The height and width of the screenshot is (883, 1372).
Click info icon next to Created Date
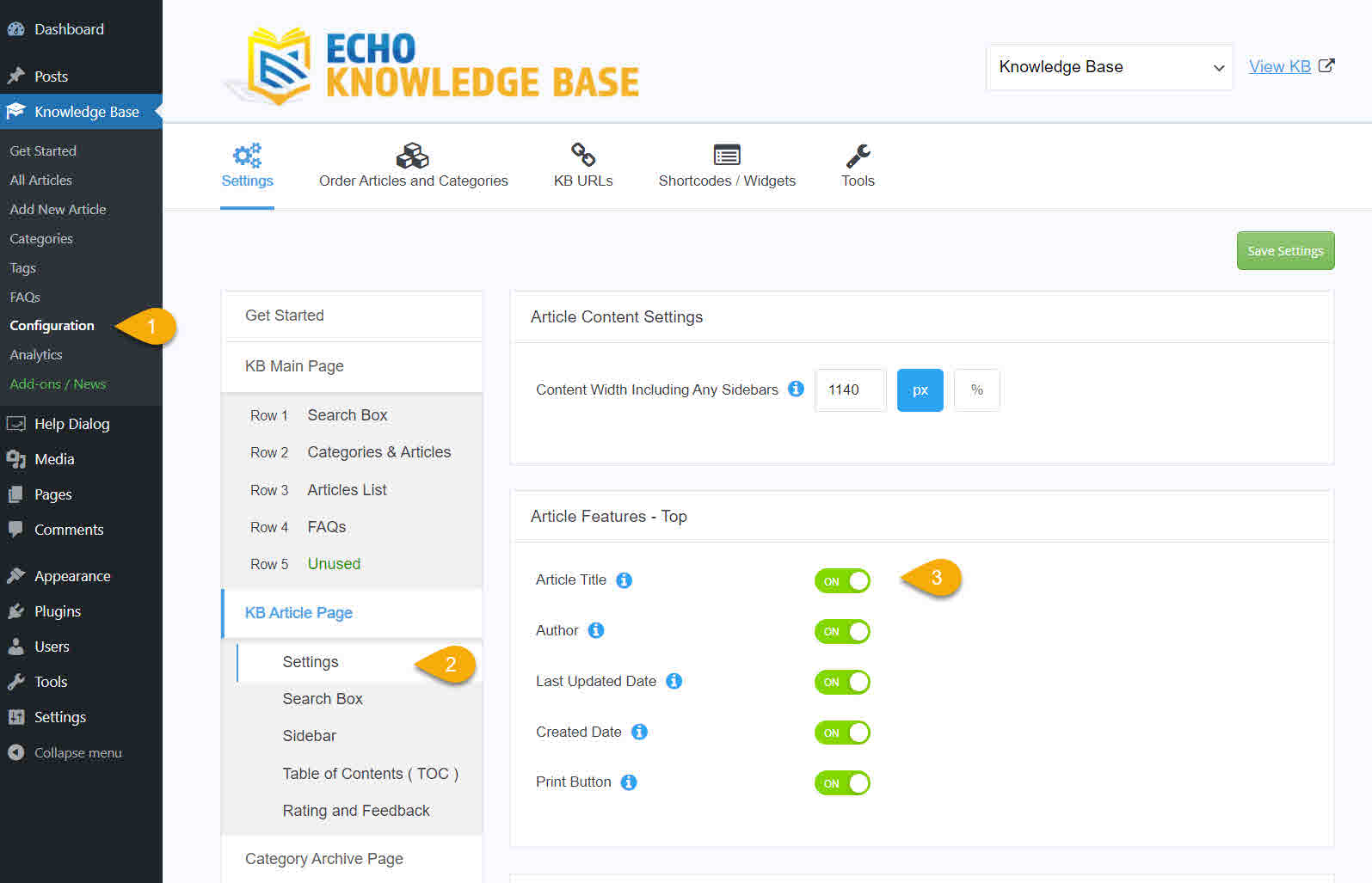pos(639,732)
